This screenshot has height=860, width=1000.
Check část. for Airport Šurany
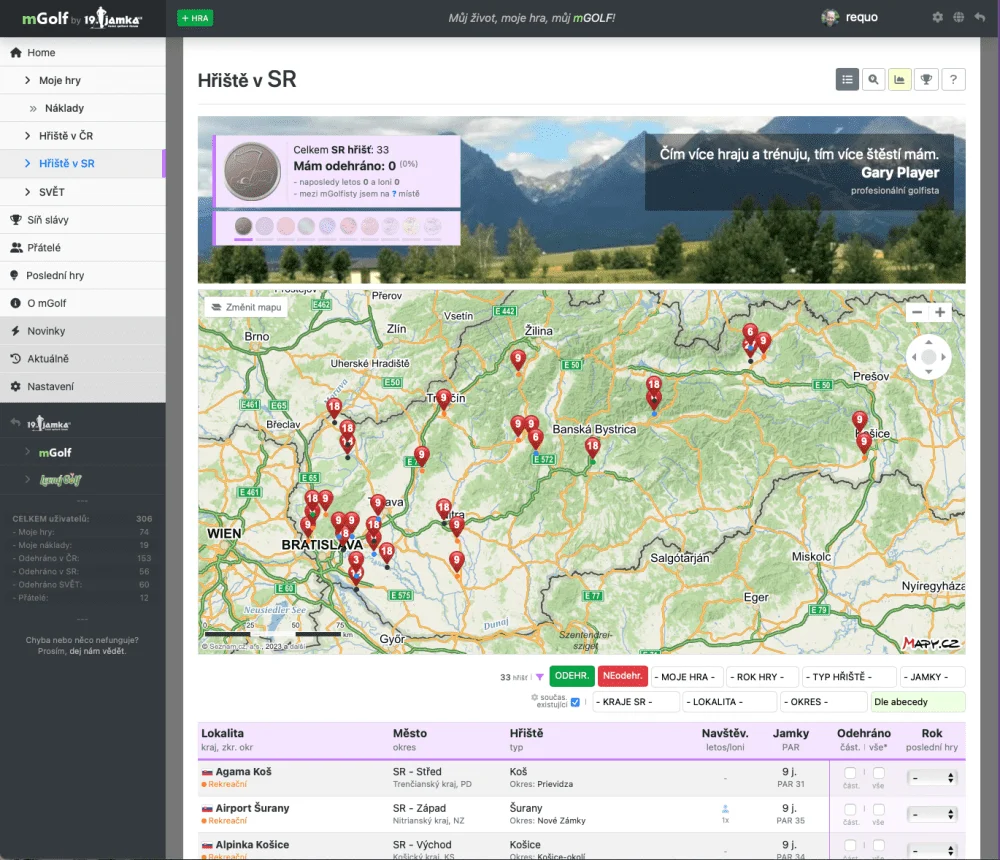point(850,810)
